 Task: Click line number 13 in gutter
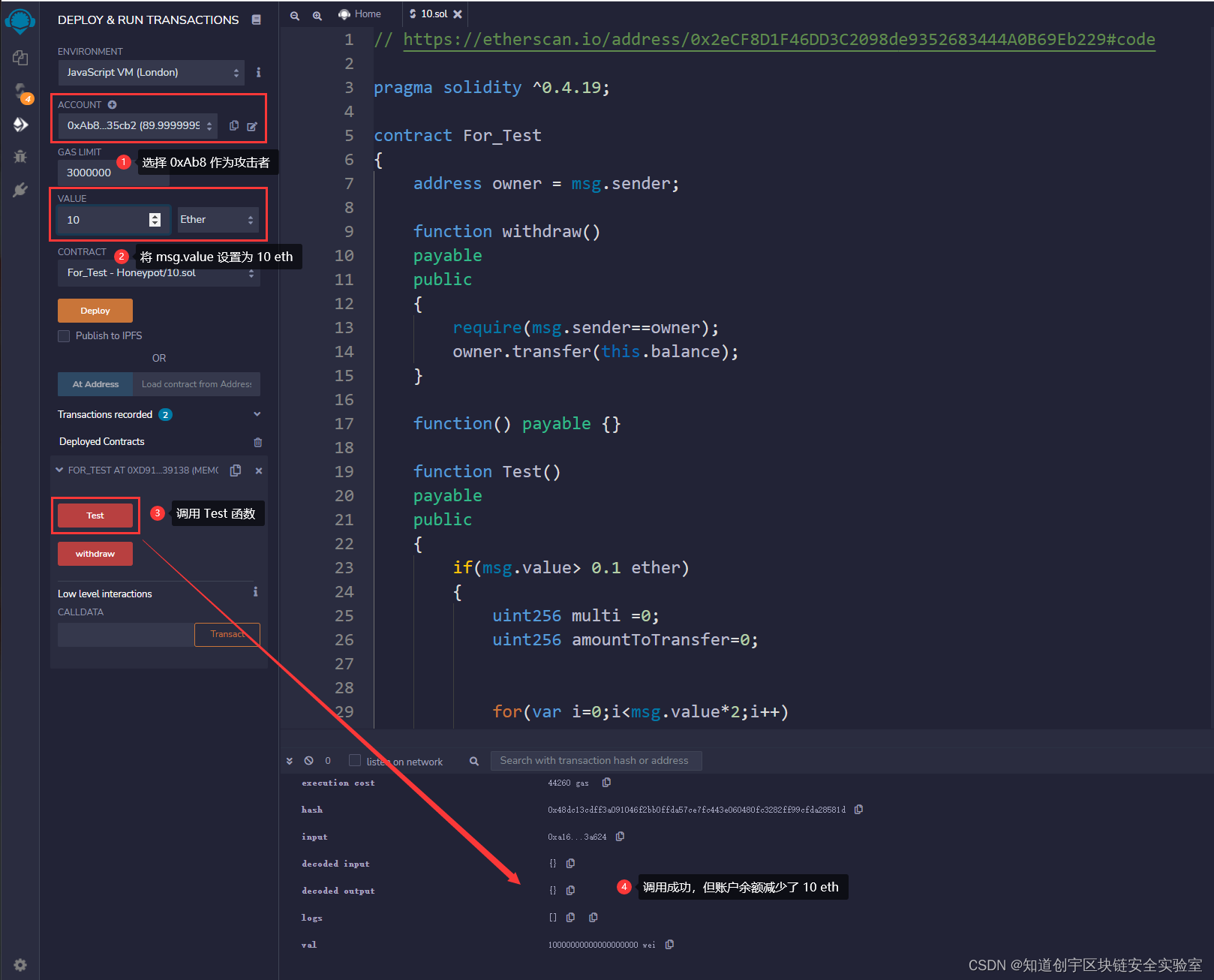point(344,328)
